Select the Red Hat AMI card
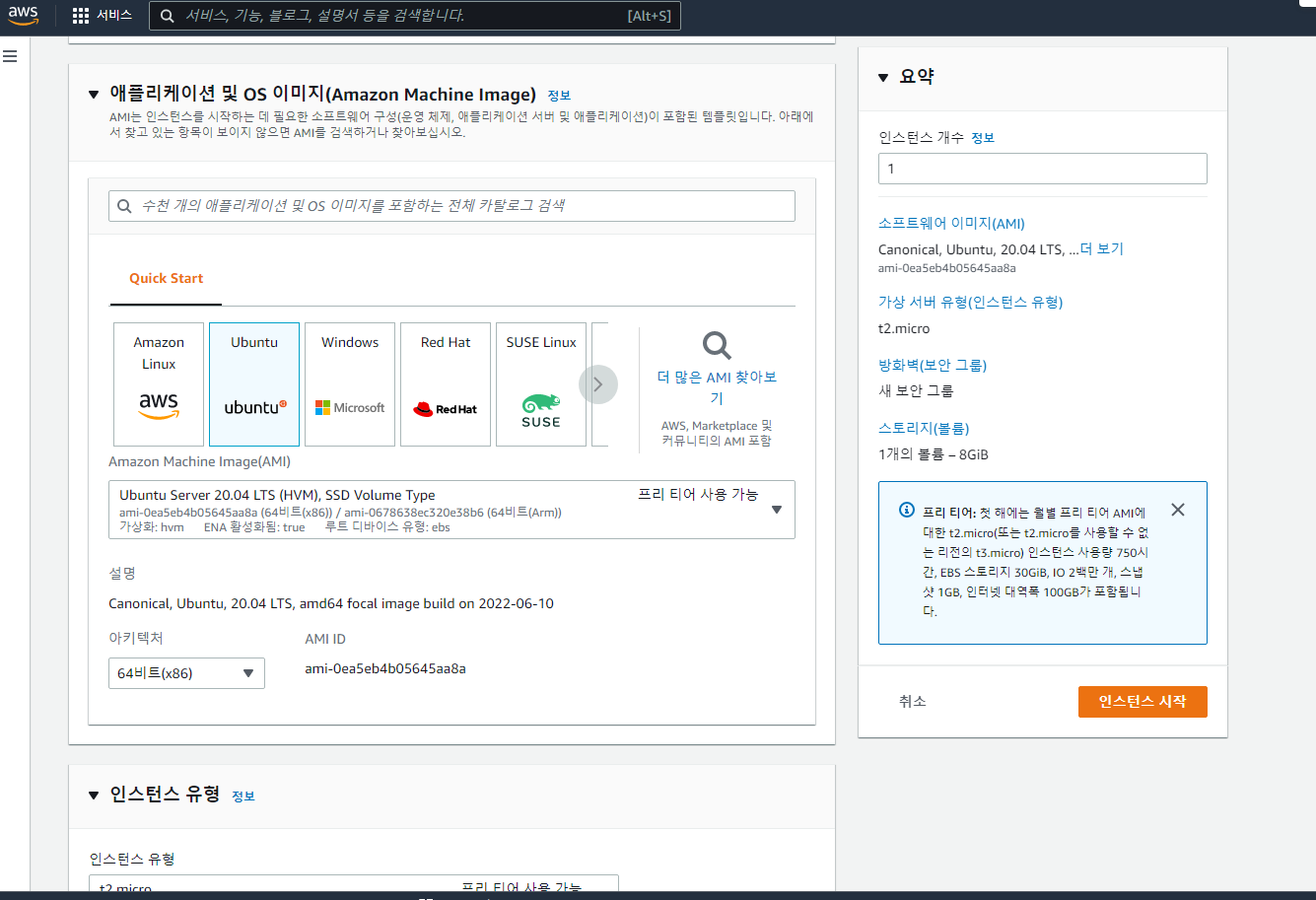Screen dimensions: 1316x900 point(445,383)
